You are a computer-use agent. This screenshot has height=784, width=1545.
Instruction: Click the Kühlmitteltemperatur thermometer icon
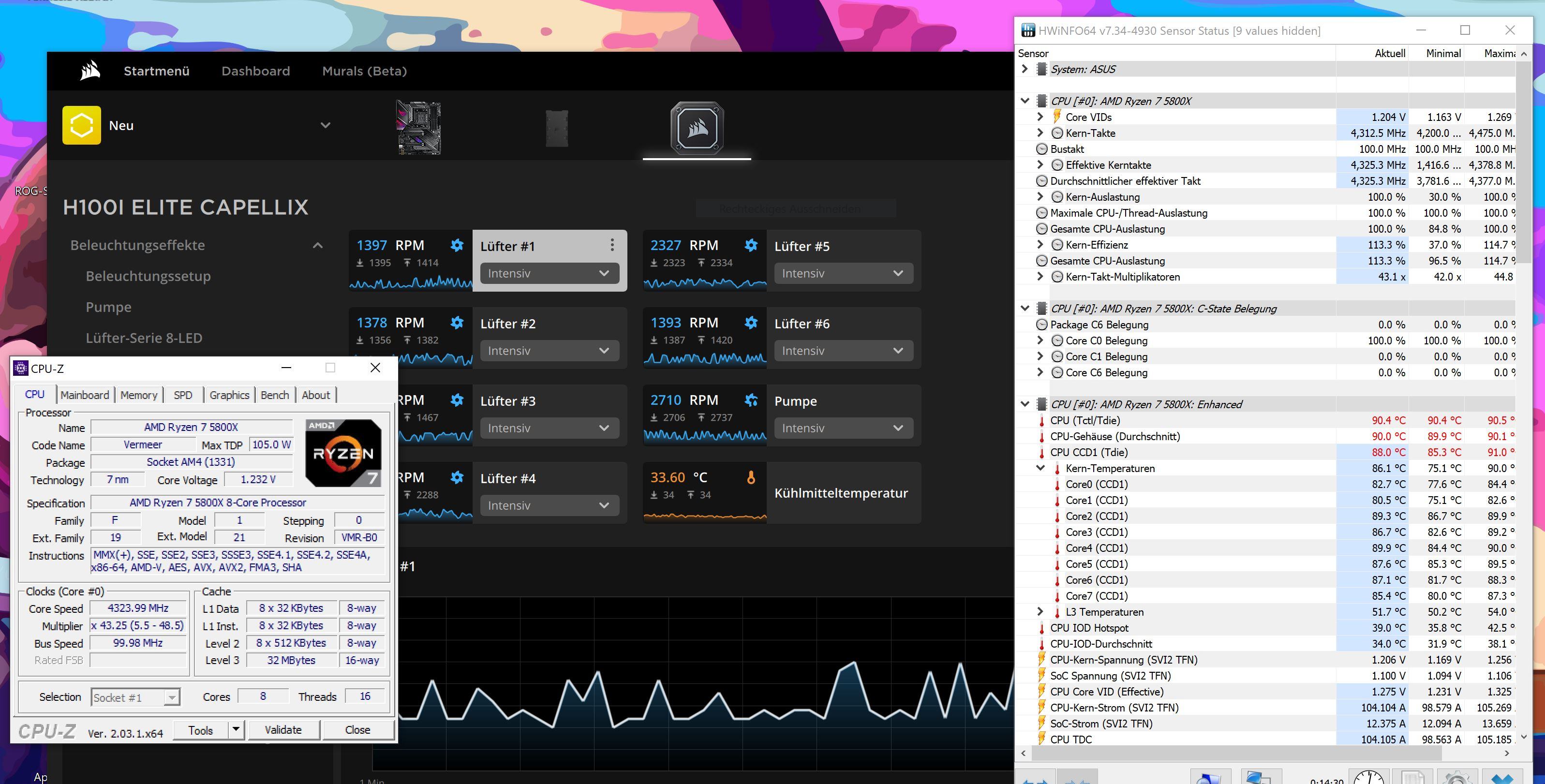coord(751,477)
